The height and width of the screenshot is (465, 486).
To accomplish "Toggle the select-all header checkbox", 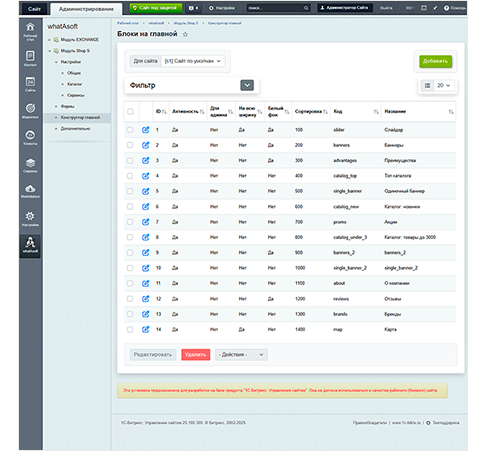I will coord(130,111).
